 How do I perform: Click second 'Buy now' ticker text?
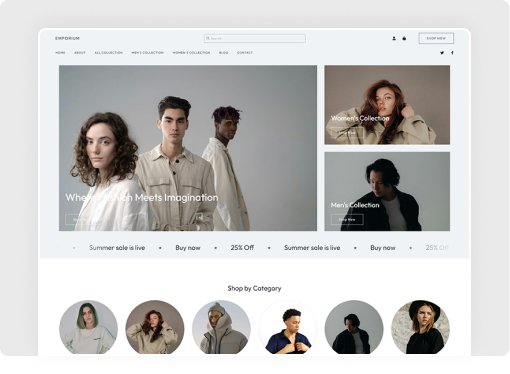[383, 248]
